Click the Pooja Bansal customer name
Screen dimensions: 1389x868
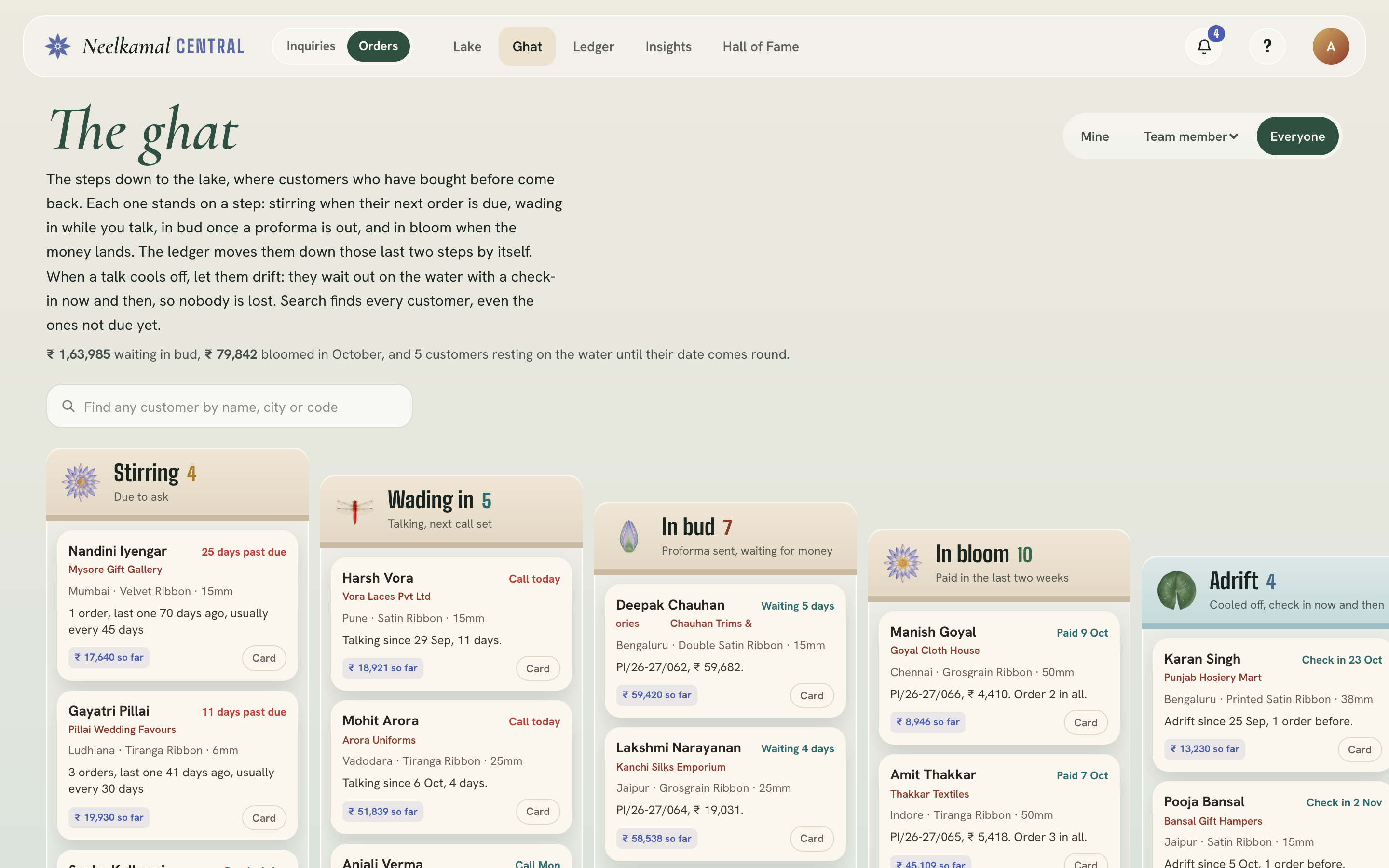click(x=1204, y=801)
